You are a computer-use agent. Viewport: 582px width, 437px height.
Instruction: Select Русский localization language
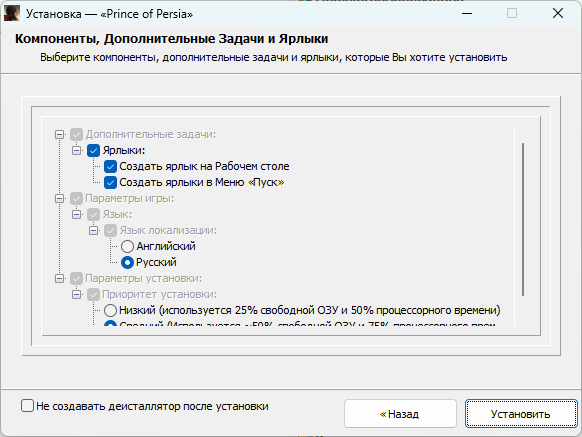coord(127,262)
